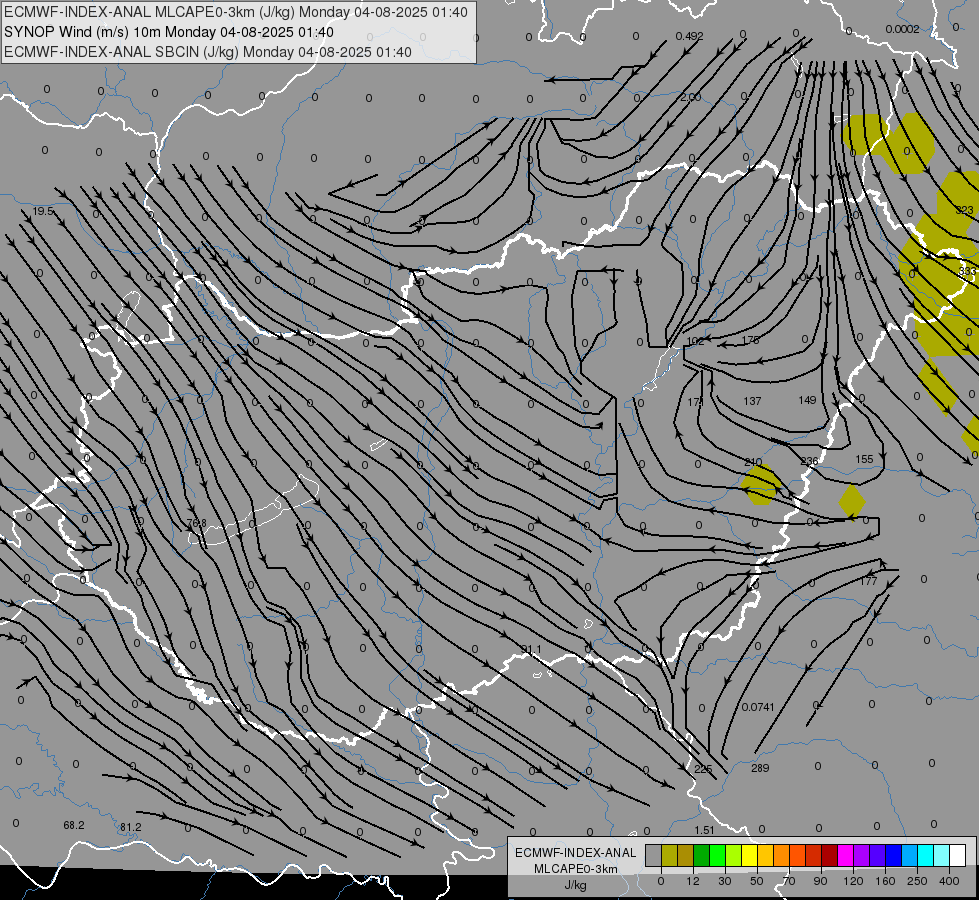Click the legend heading 'ECMWF-INDEX-ANAL'
This screenshot has height=900, width=979.
[x=576, y=853]
